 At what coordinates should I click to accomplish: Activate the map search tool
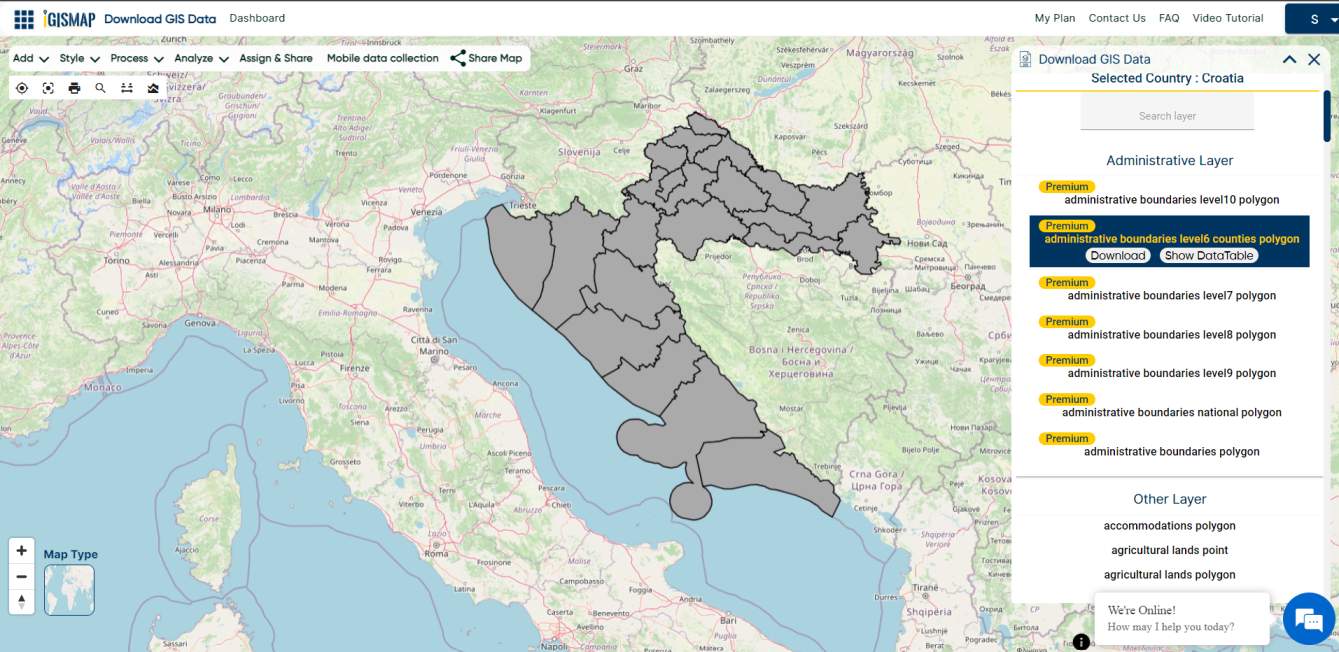coord(100,87)
